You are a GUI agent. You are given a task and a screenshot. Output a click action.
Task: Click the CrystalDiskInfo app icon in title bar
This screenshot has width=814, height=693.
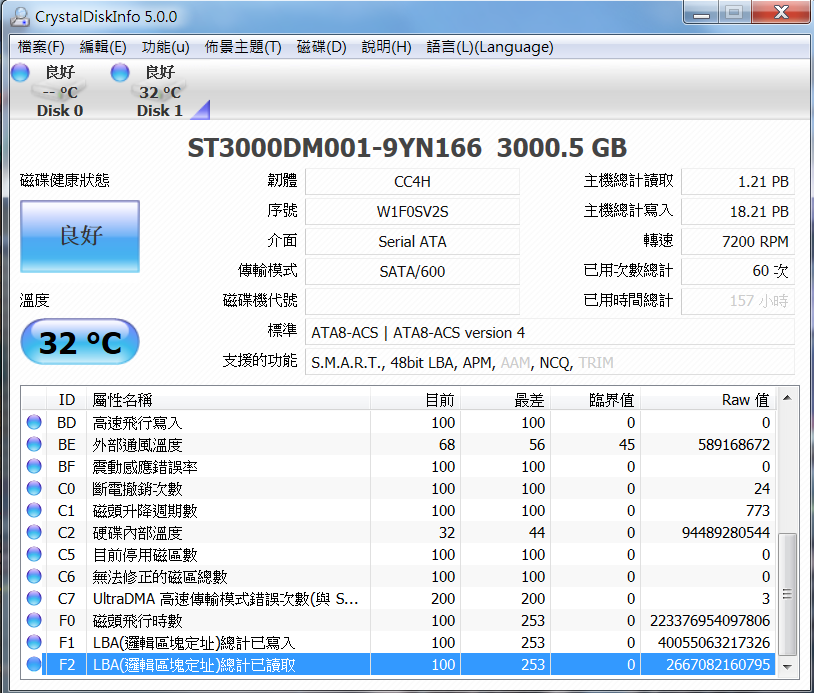point(18,16)
